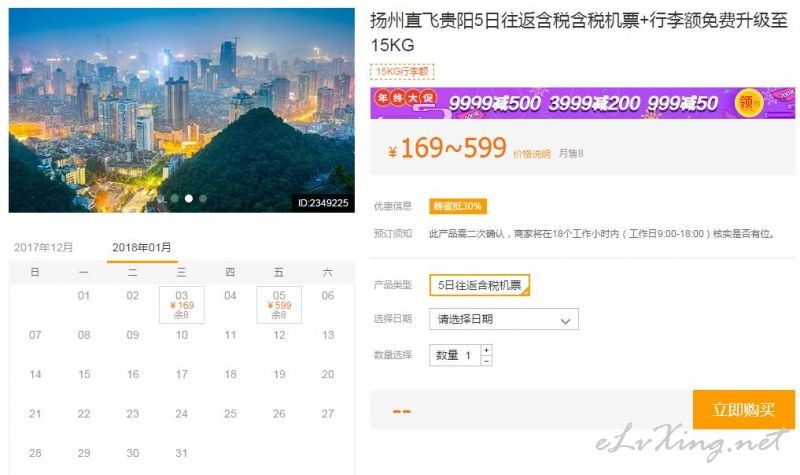Decrease quantity with the minus stepper
Image resolution: width=800 pixels, height=475 pixels.
coord(487,361)
